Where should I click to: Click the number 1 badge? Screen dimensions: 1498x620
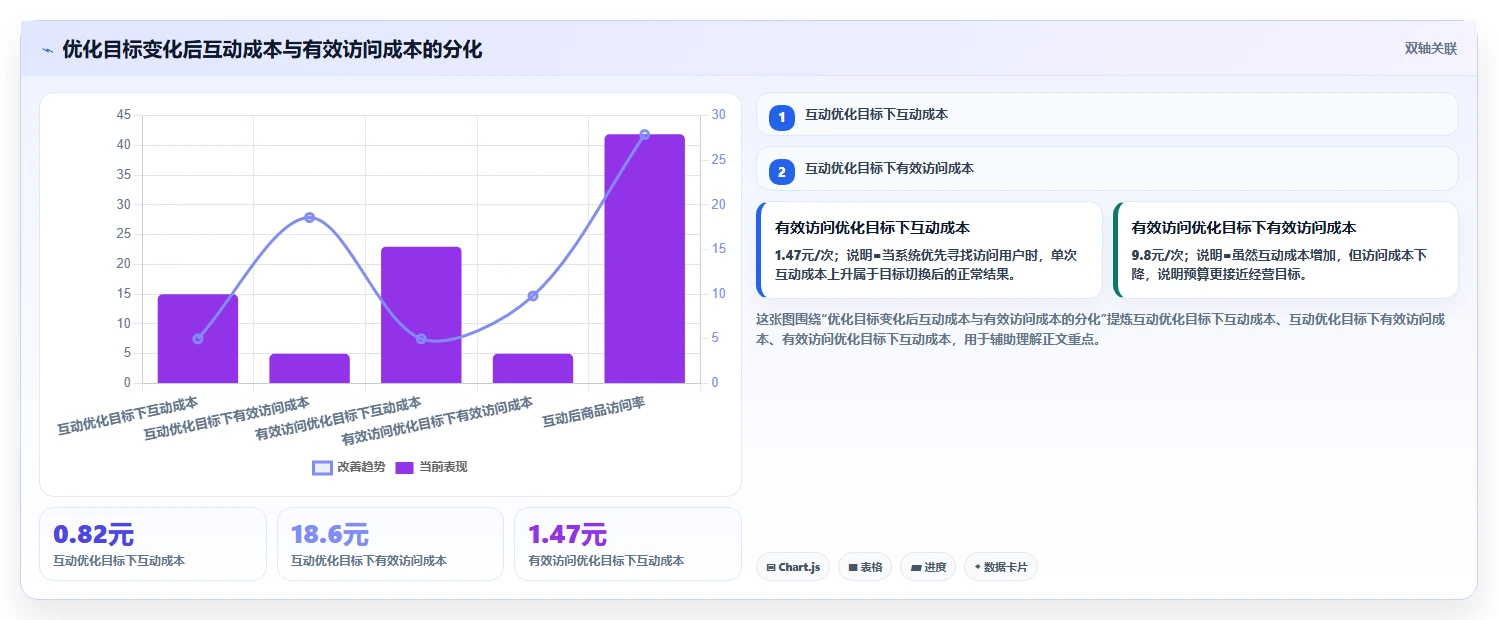pyautogui.click(x=782, y=118)
